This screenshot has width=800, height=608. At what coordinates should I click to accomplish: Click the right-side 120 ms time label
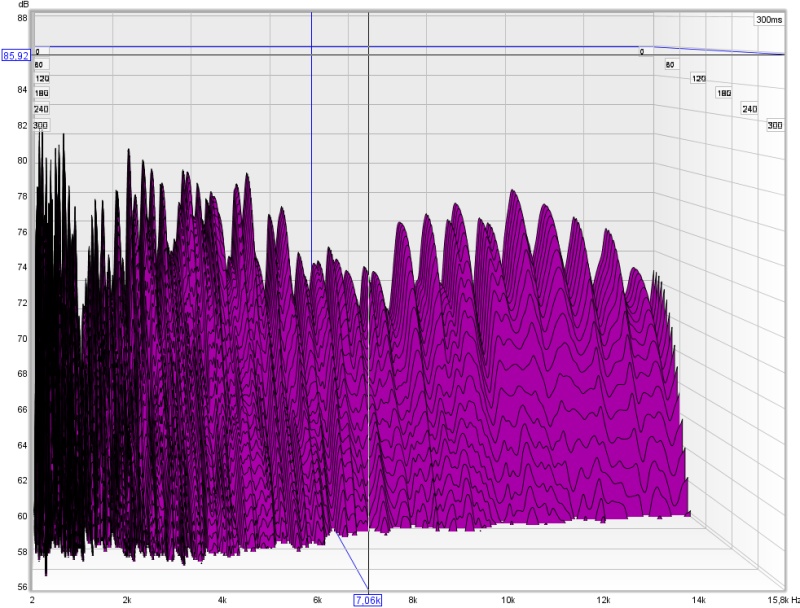[698, 79]
